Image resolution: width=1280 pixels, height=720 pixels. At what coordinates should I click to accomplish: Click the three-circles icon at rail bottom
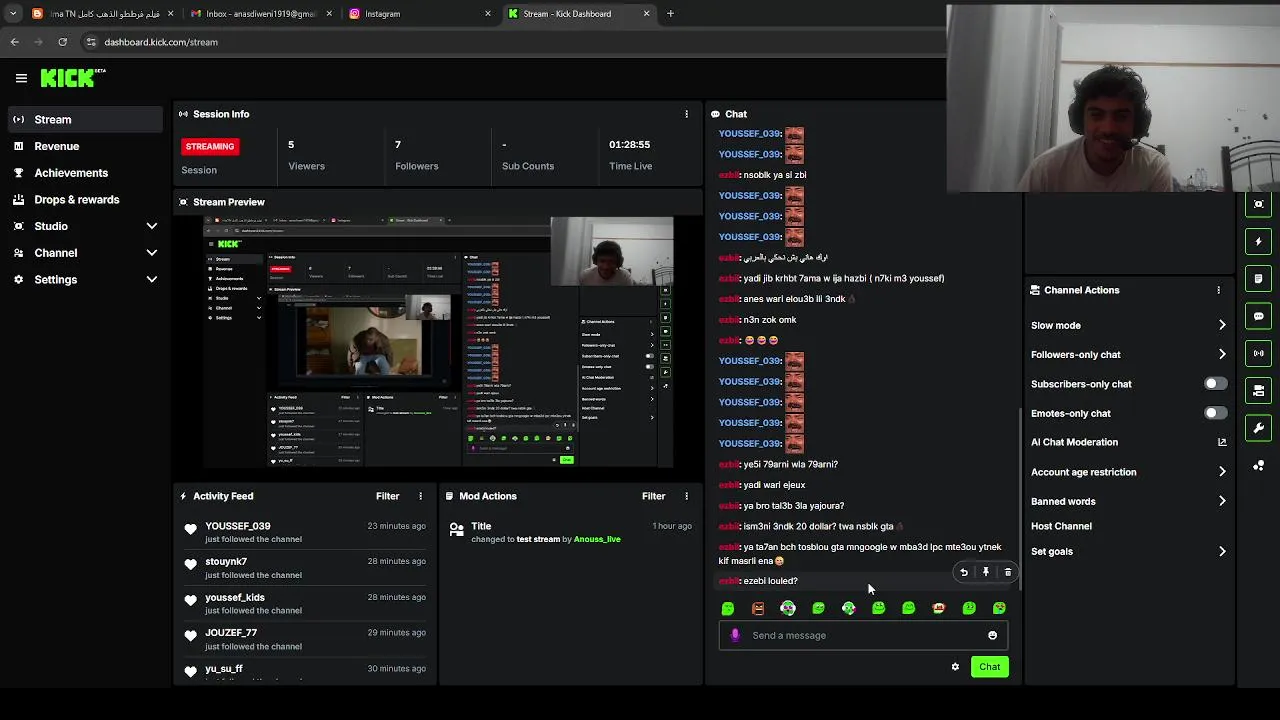[1259, 466]
